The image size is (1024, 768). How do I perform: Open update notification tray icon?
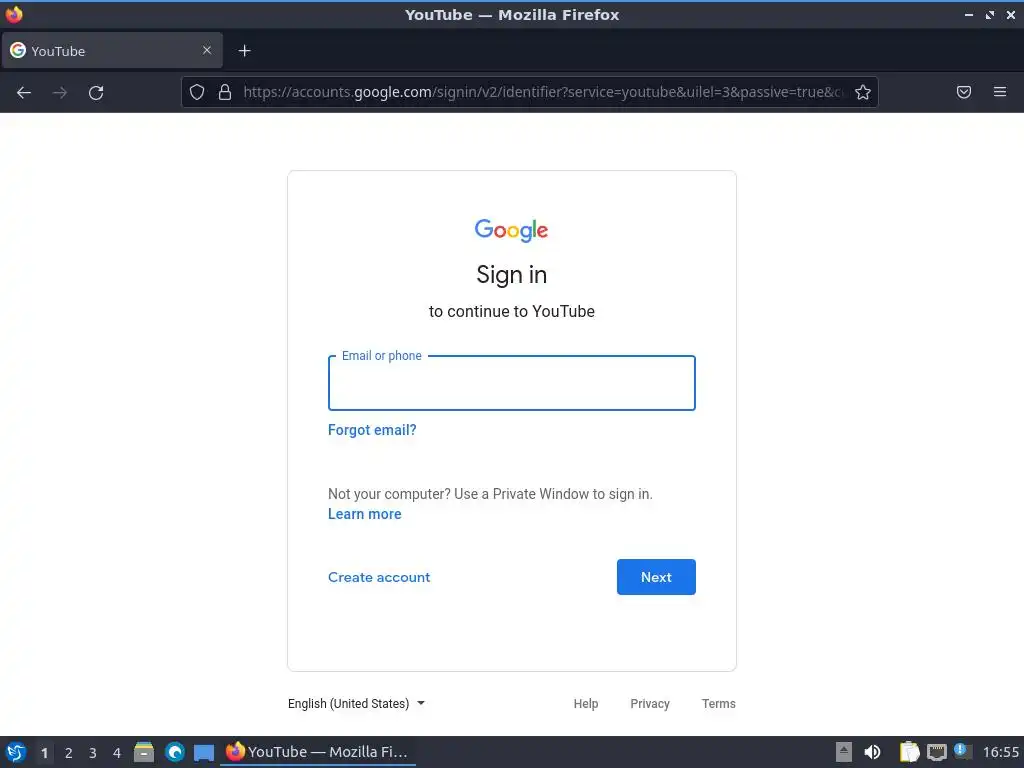pos(963,751)
